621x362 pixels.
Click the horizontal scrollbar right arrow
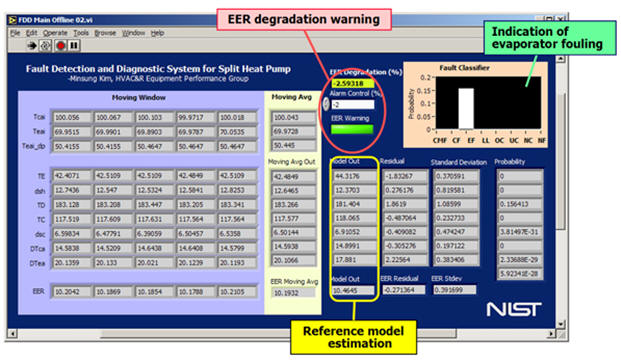coord(551,334)
